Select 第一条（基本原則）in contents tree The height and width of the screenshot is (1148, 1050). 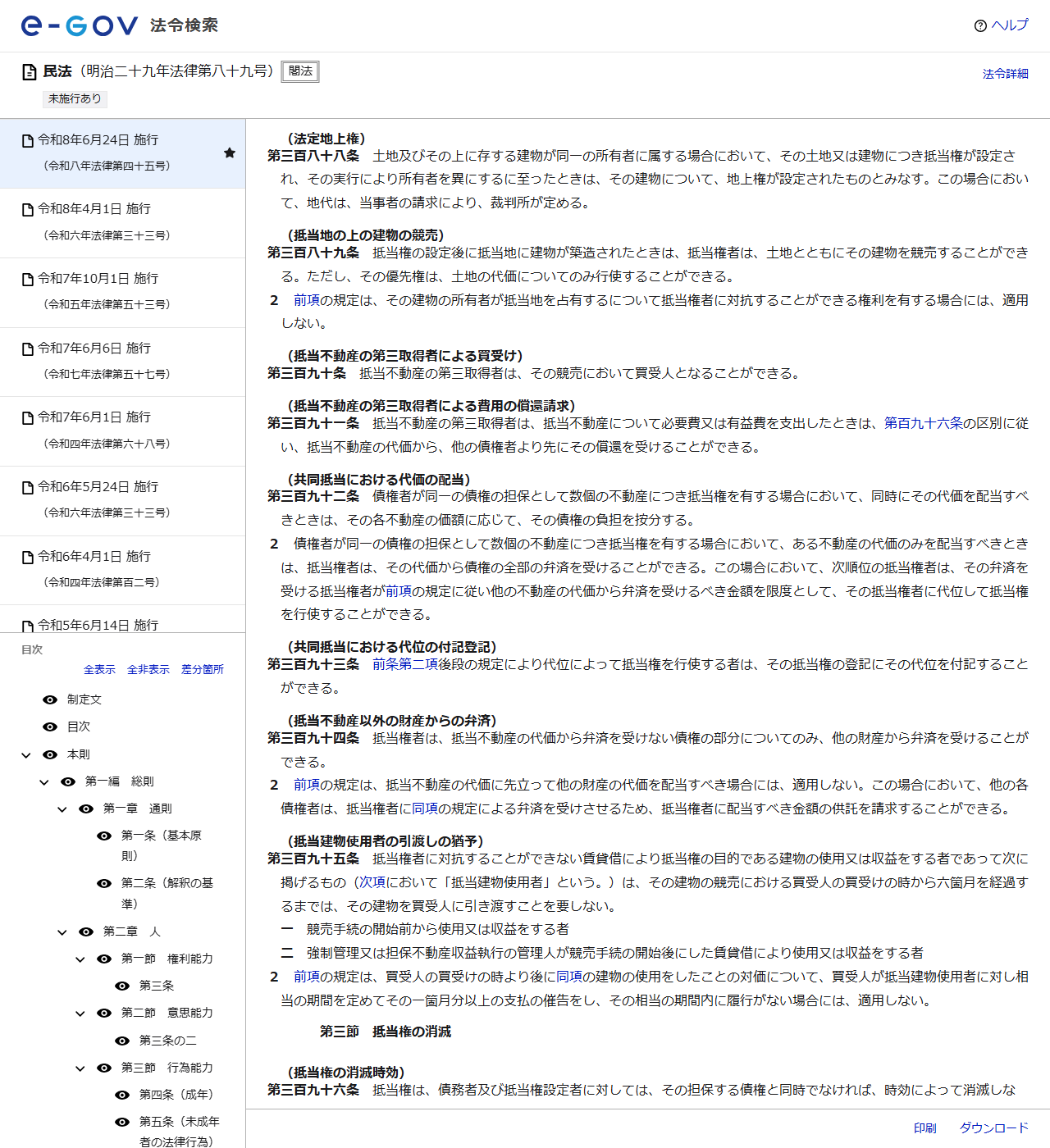[x=162, y=845]
